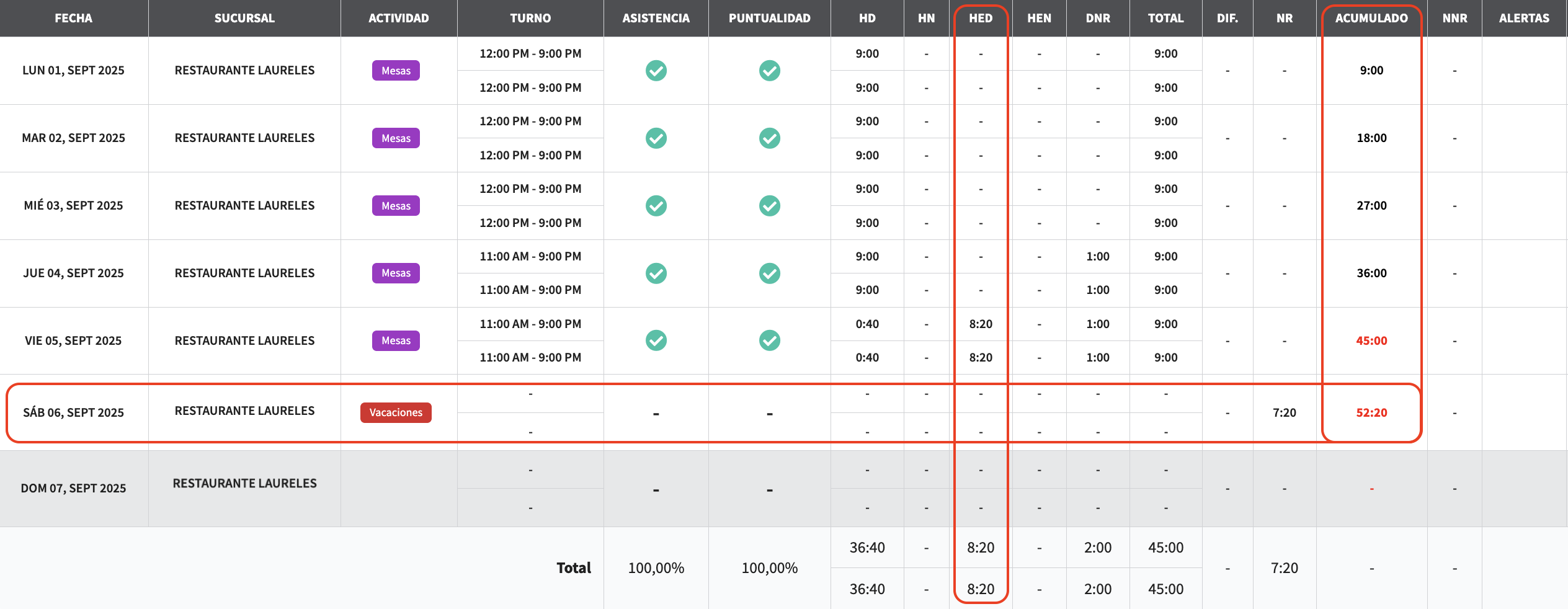Viewport: 1568px width, 609px height.
Task: Click the FECHA column header
Action: coord(73,19)
